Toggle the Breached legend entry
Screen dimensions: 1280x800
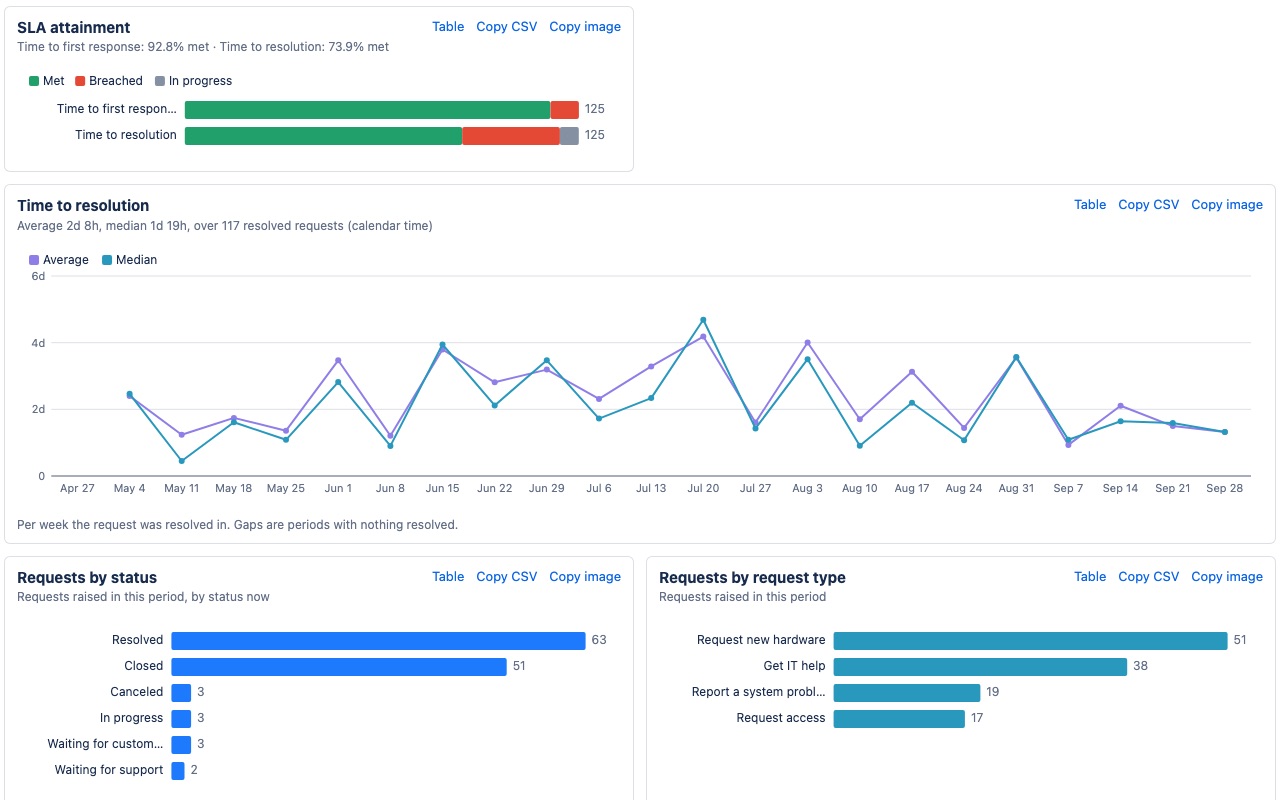109,81
